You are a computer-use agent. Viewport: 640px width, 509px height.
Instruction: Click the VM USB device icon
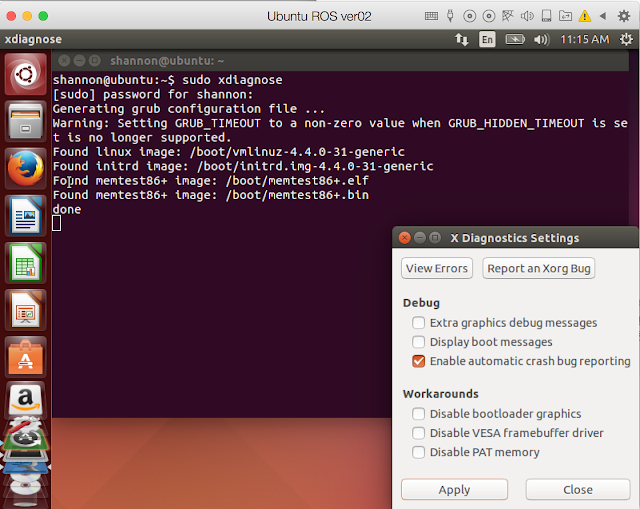450,16
